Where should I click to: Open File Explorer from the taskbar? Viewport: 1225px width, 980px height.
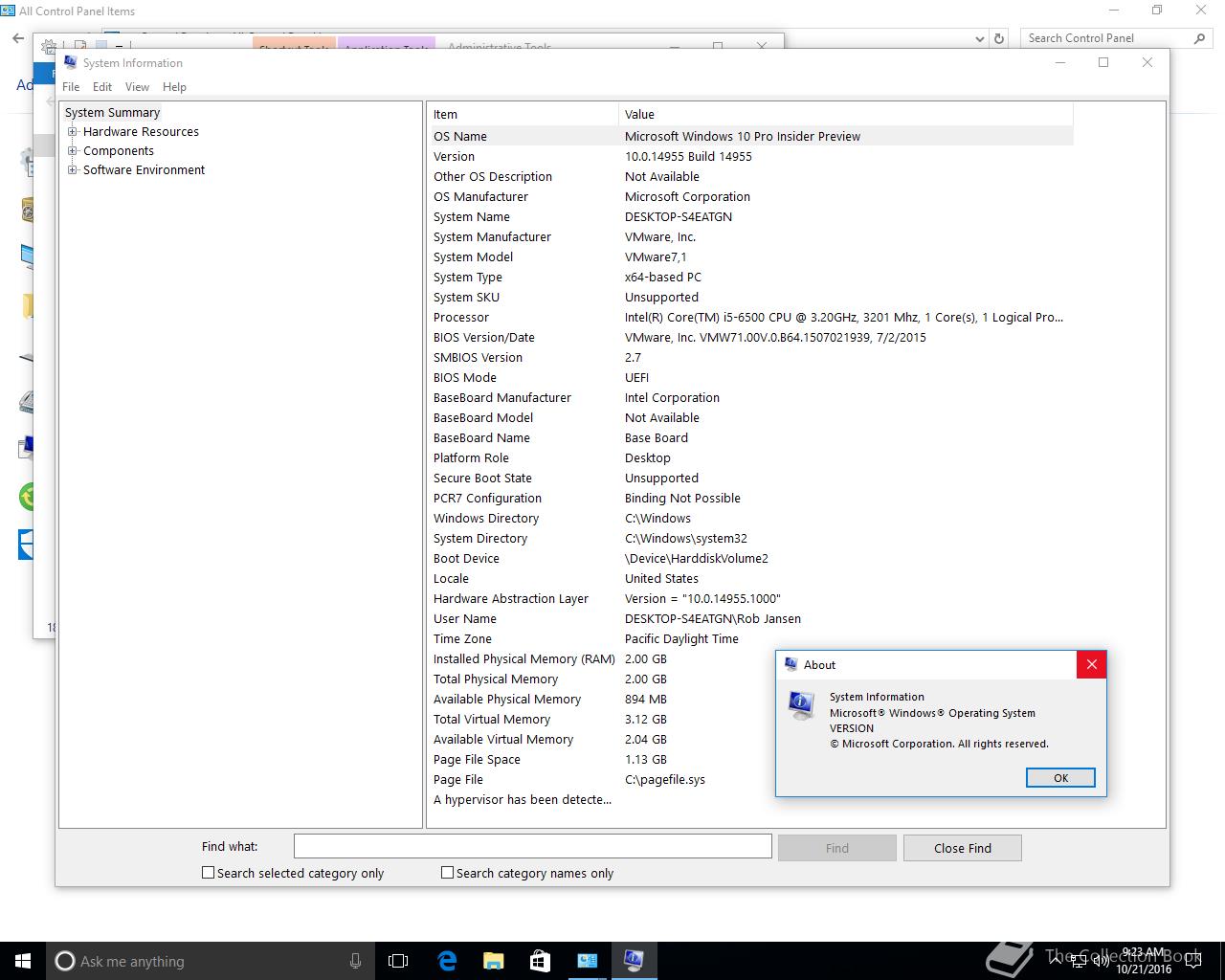click(x=493, y=961)
